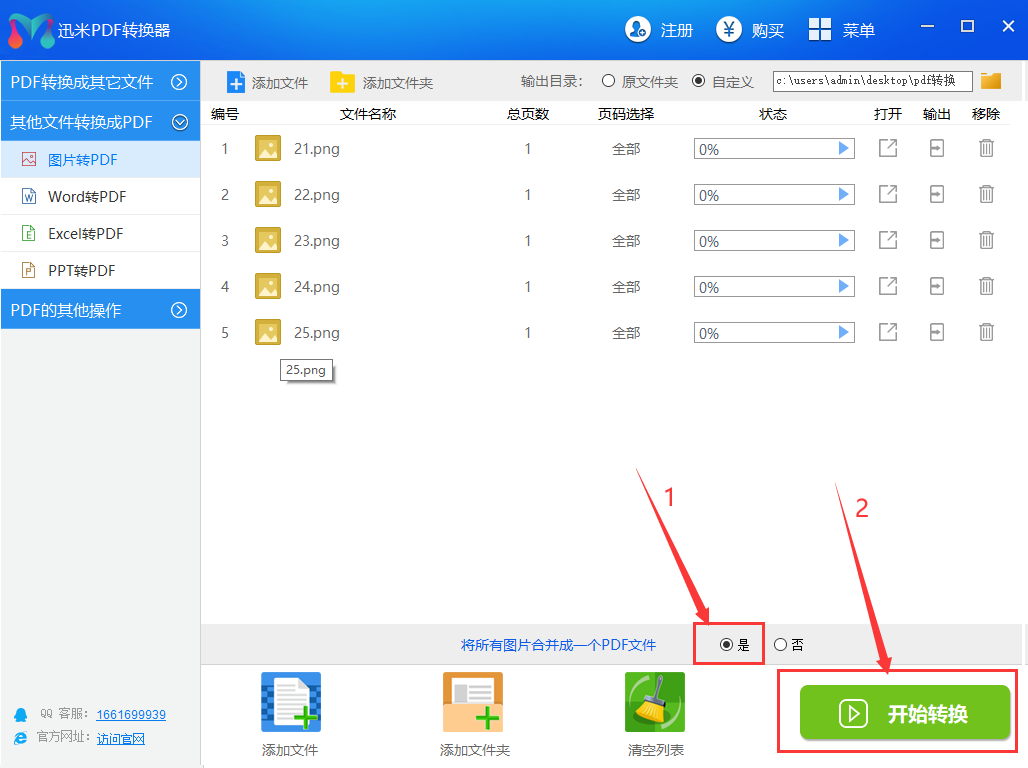Expand the PDF的其他操作 section
The image size is (1028, 768).
click(x=180, y=310)
